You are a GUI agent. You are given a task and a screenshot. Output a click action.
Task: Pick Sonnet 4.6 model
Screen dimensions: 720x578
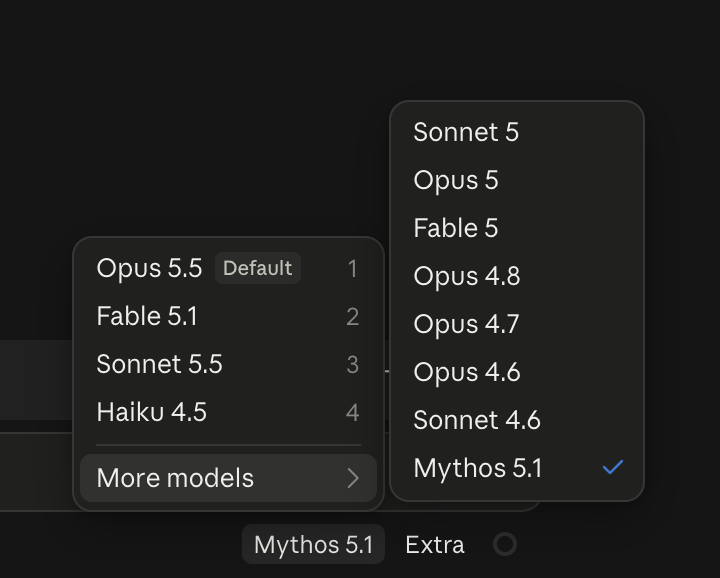(517, 420)
